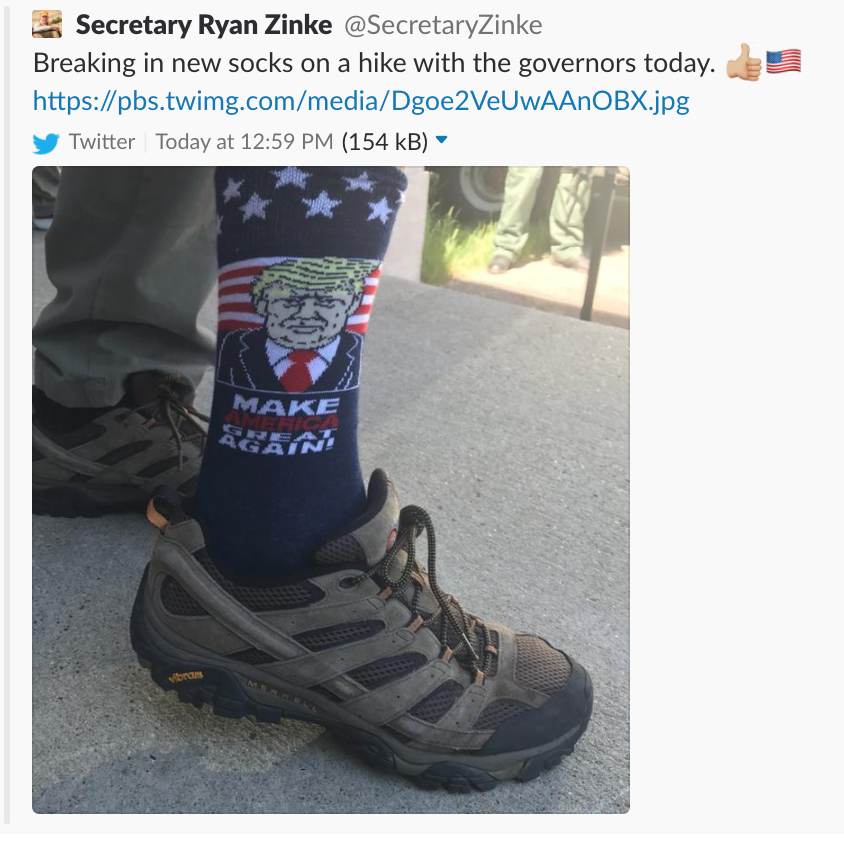The height and width of the screenshot is (842, 844).
Task: Click the Vibram logo on the shoe sole
Action: (186, 676)
